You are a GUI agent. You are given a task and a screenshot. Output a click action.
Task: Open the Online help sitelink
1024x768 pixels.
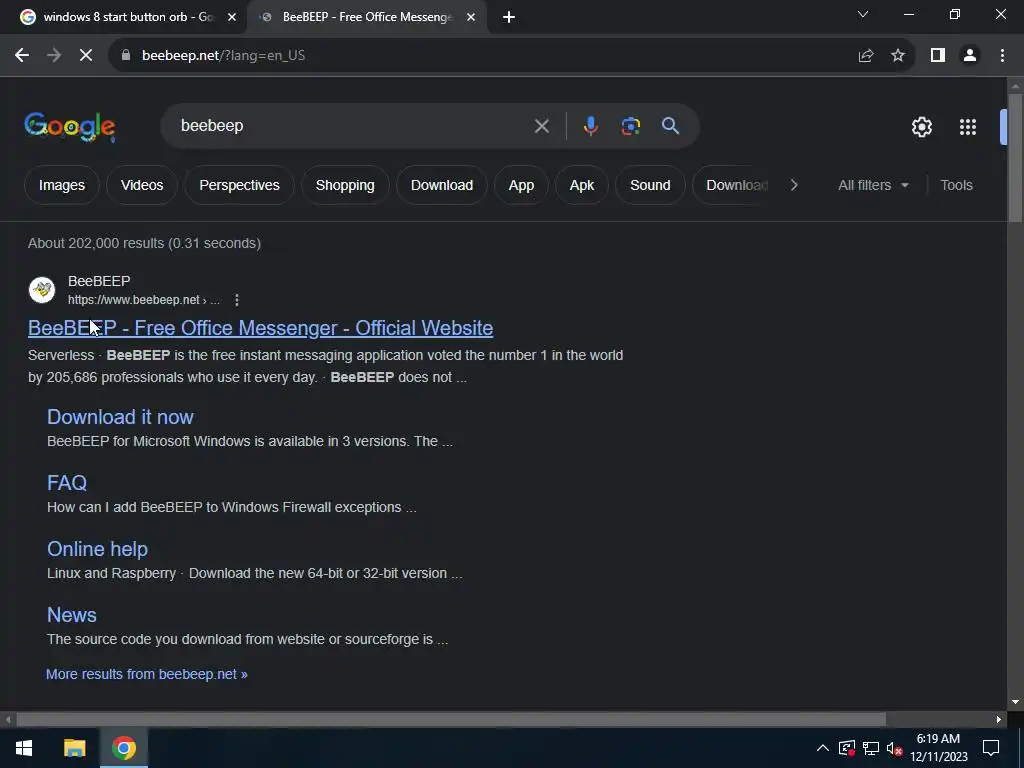(97, 549)
